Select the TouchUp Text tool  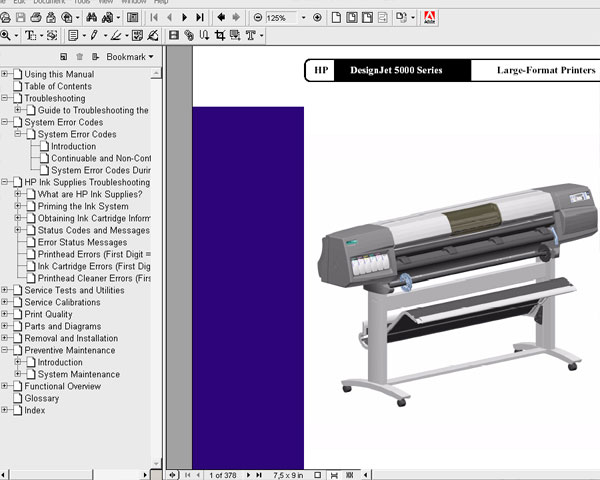(251, 36)
